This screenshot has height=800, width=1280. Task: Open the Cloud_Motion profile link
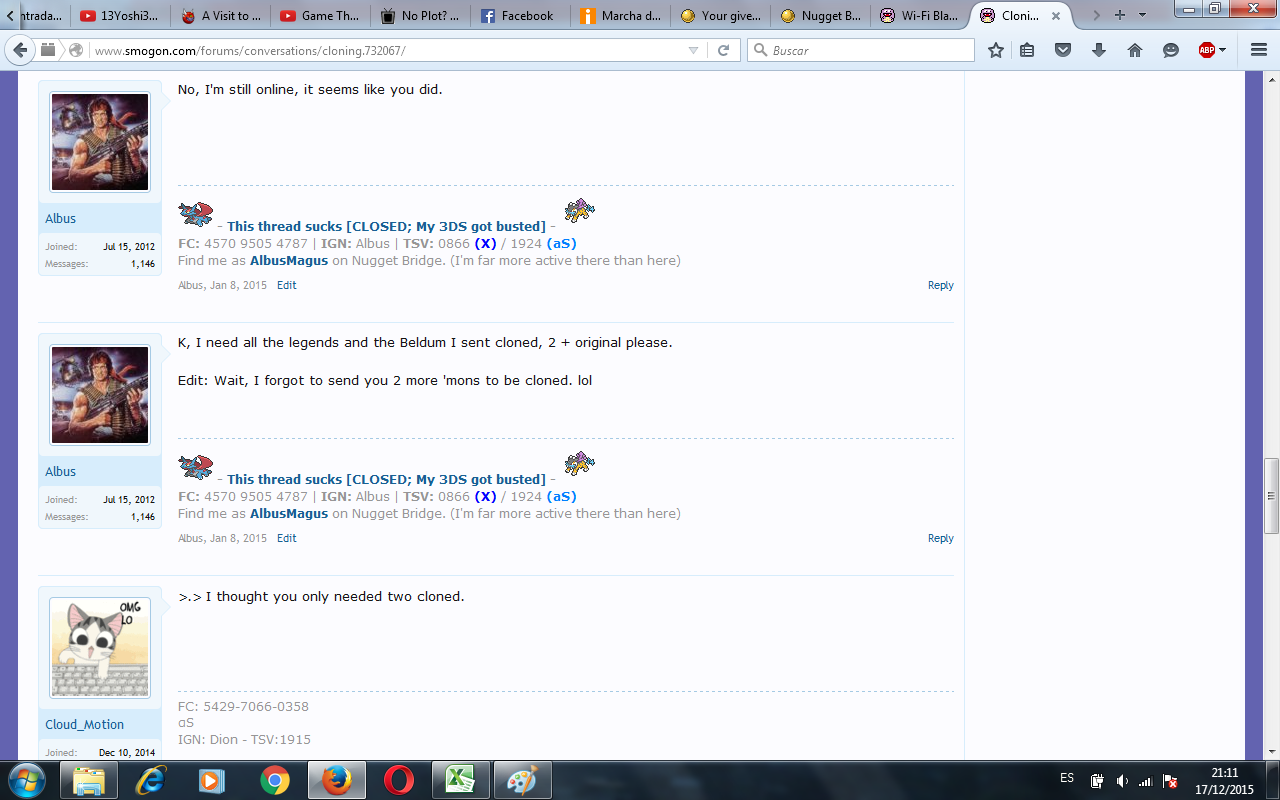[85, 725]
